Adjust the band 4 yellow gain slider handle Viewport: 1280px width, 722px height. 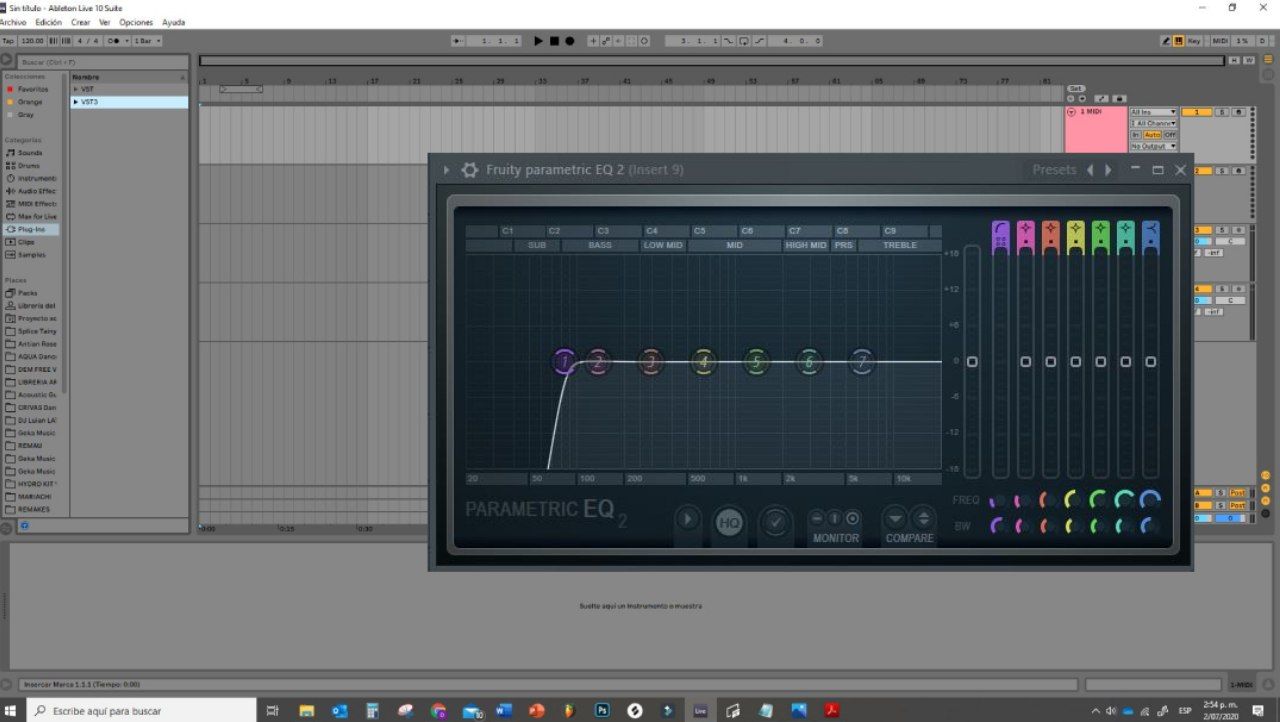(x=1075, y=361)
